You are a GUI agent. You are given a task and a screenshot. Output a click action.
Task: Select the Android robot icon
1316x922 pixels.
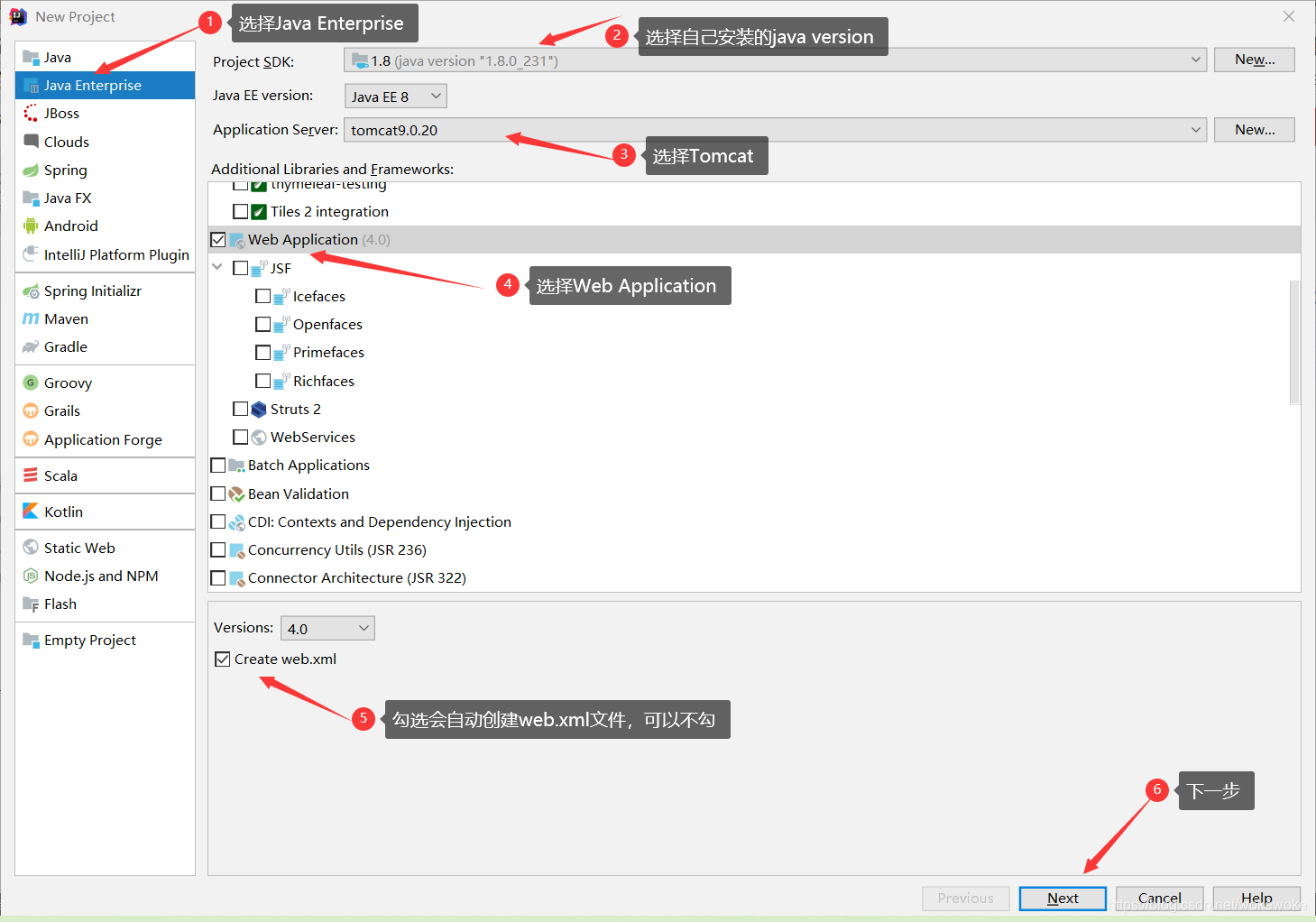pyautogui.click(x=31, y=226)
